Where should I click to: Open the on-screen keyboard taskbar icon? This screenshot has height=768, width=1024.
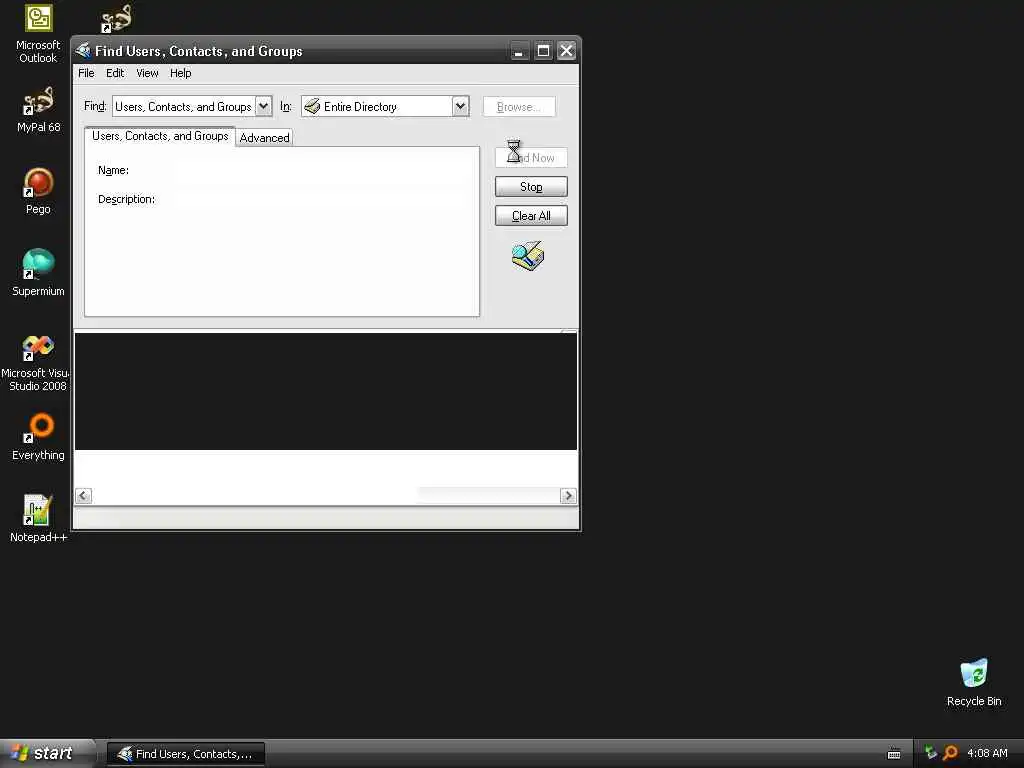click(x=894, y=754)
